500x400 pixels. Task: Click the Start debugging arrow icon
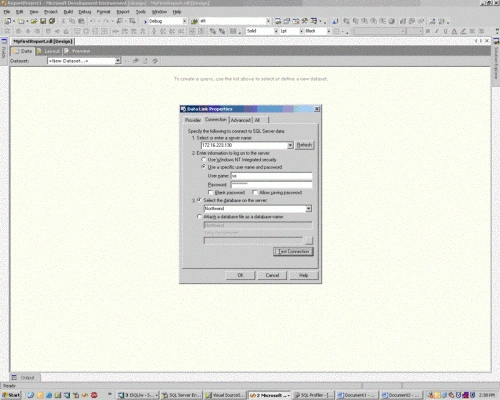(x=145, y=21)
